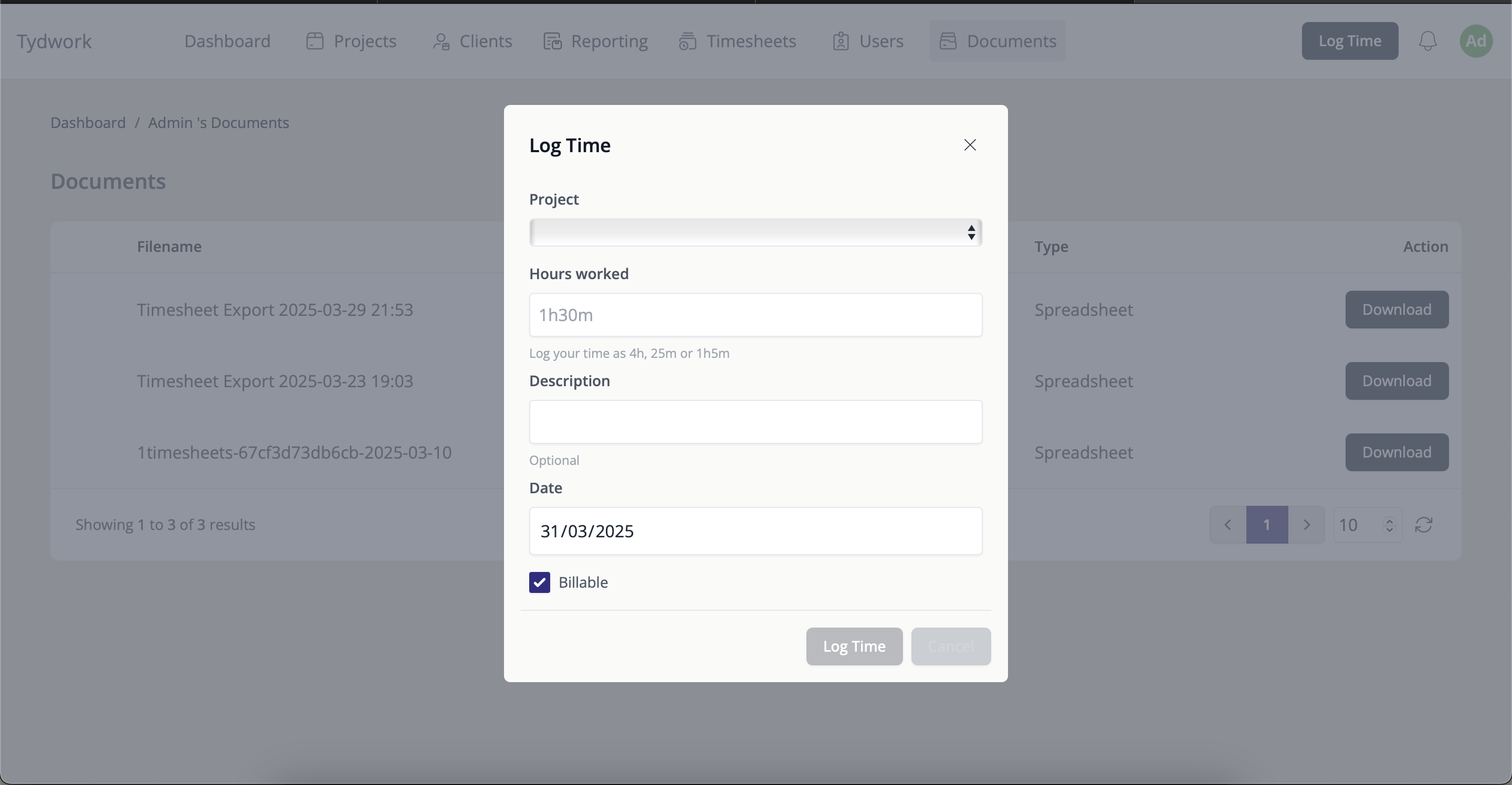This screenshot has height=785, width=1512.
Task: Open the notifications bell
Action: click(x=1427, y=41)
